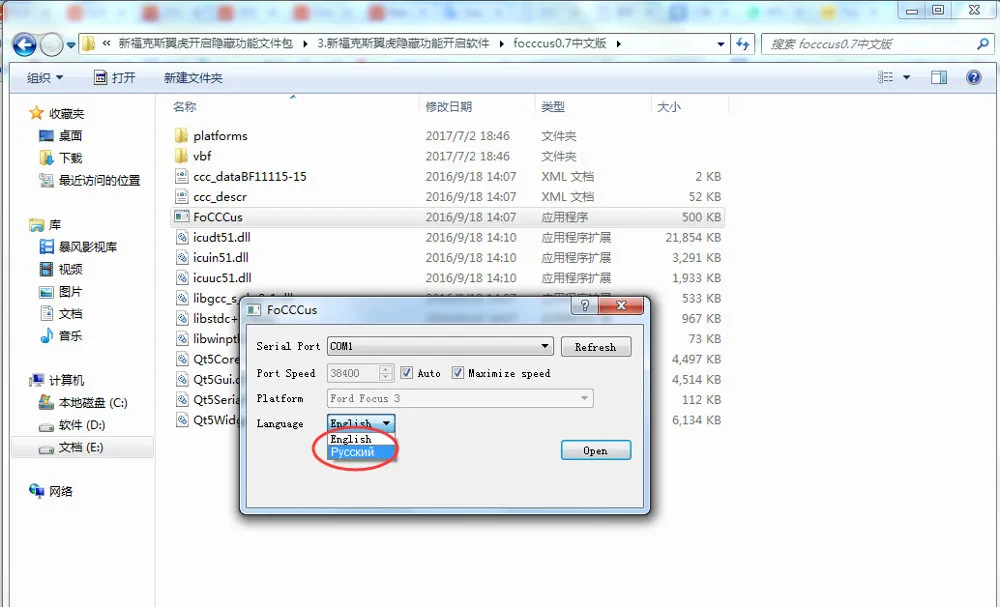1000x607 pixels.
Task: Click the back navigation arrow
Action: tap(22, 45)
